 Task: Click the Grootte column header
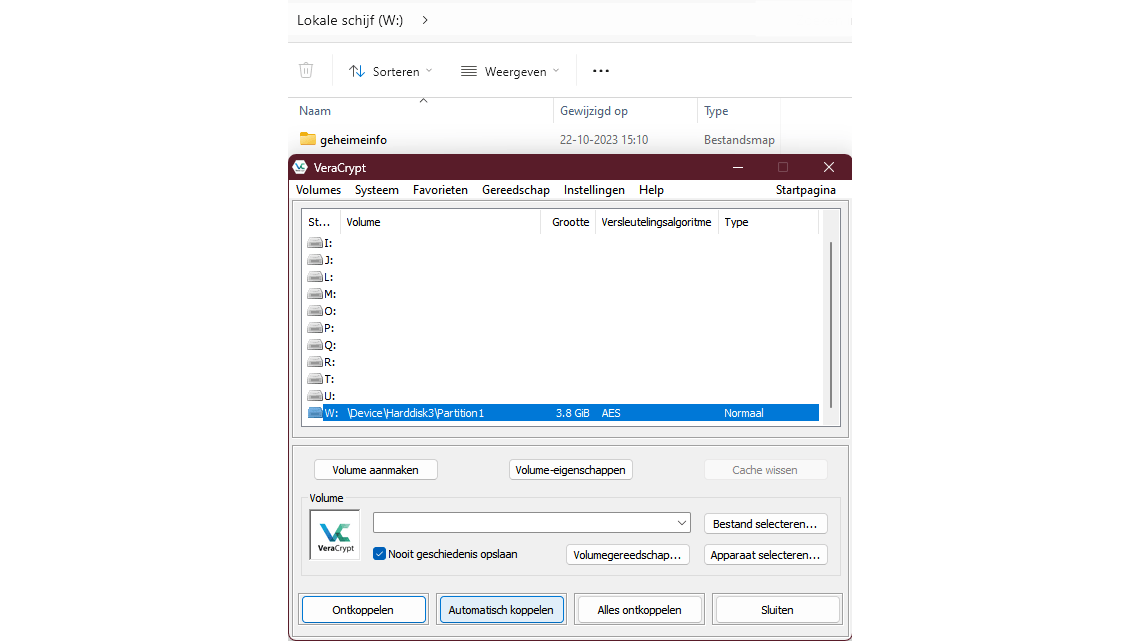569,222
